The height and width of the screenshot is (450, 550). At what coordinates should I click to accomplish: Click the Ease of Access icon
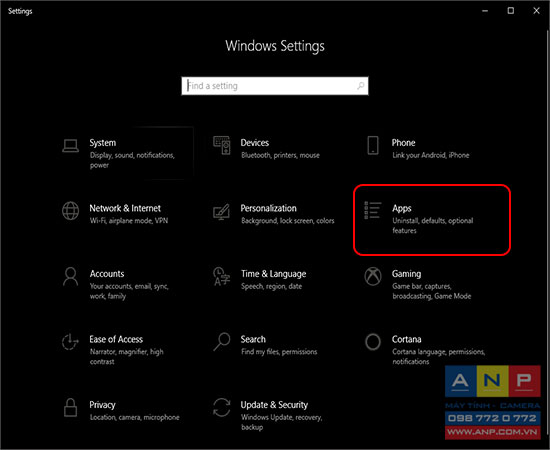70,342
